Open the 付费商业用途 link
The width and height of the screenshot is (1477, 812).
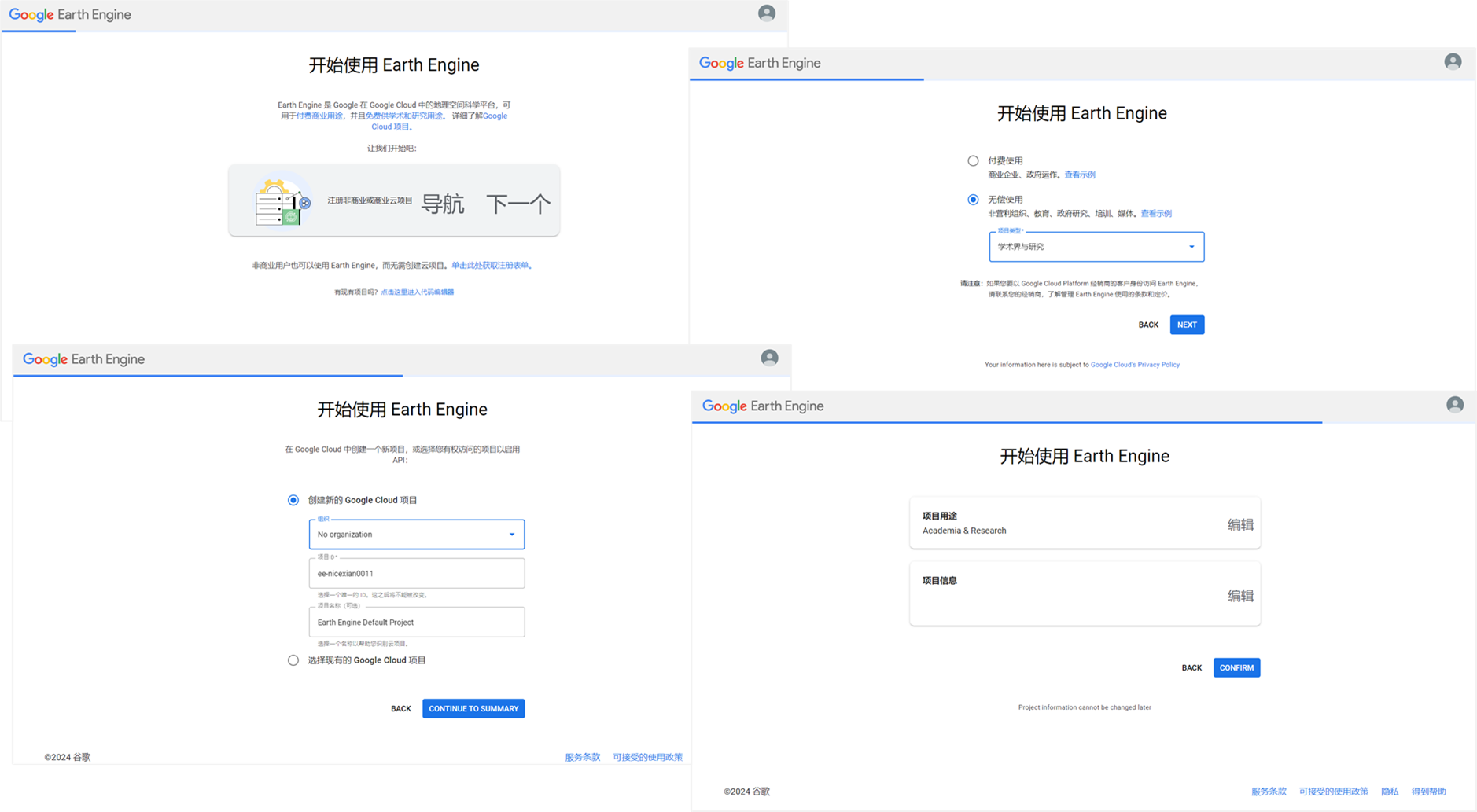(319, 116)
